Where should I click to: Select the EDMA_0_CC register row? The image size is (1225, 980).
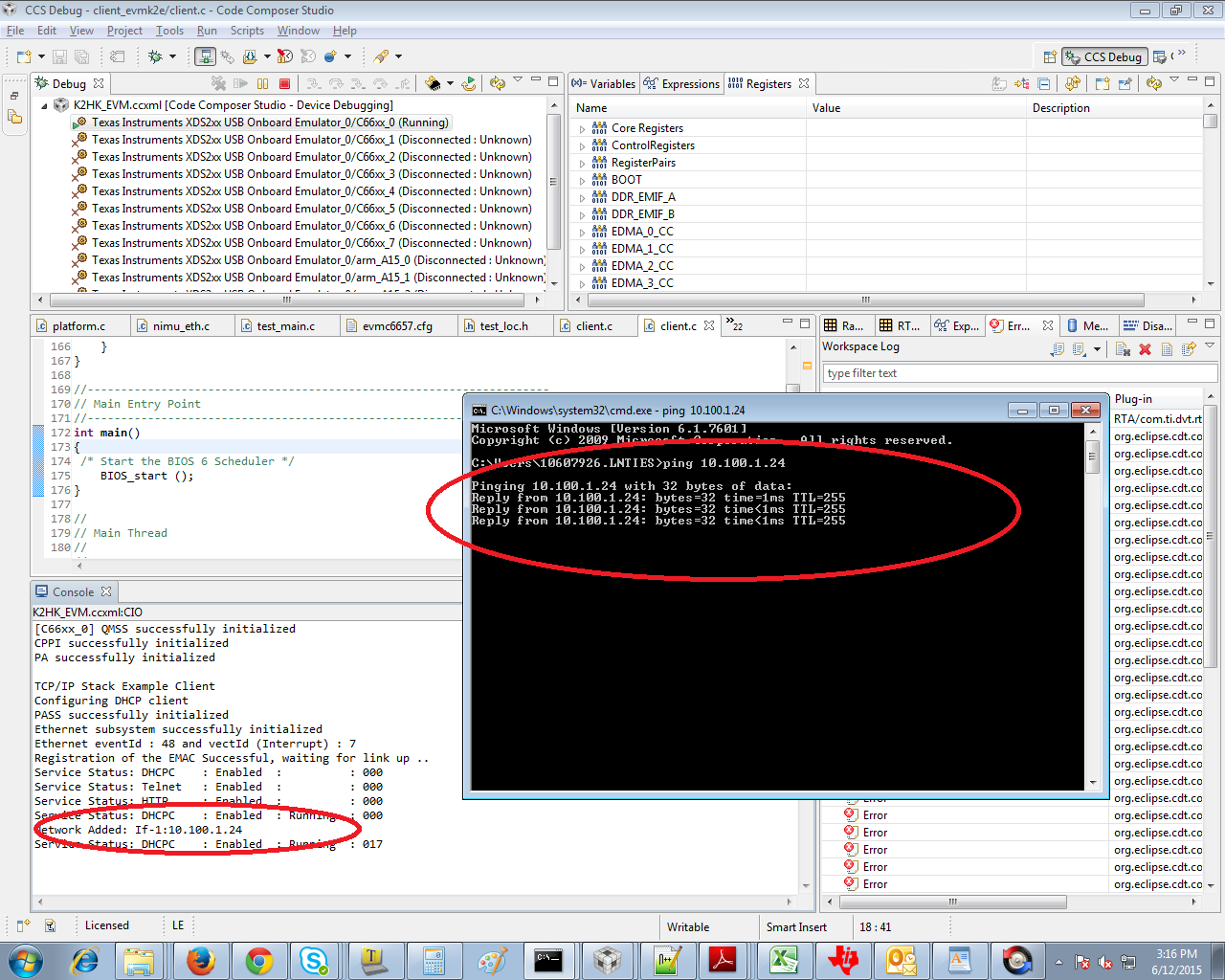[x=642, y=232]
